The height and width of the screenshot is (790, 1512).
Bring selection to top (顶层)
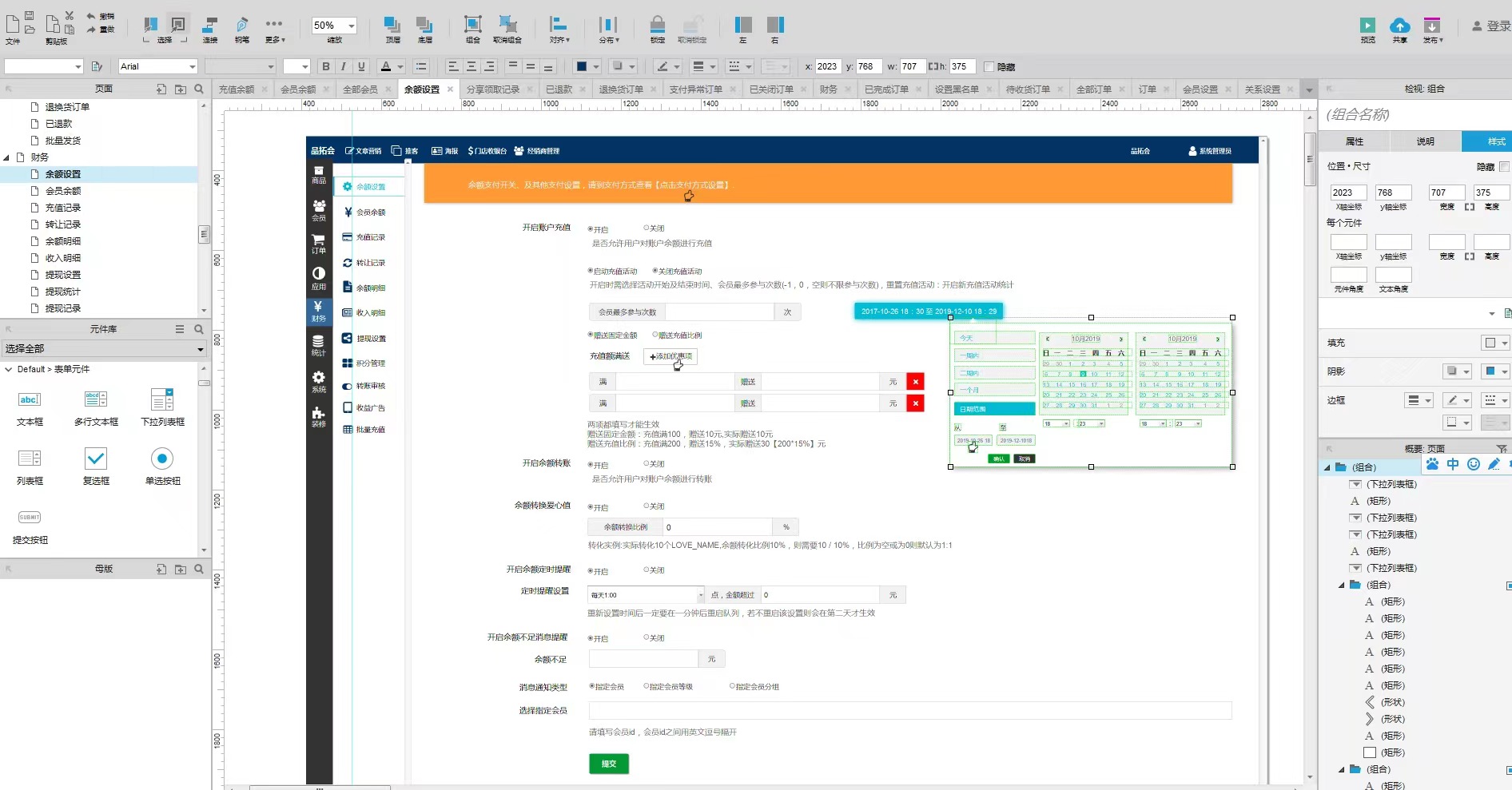(392, 30)
